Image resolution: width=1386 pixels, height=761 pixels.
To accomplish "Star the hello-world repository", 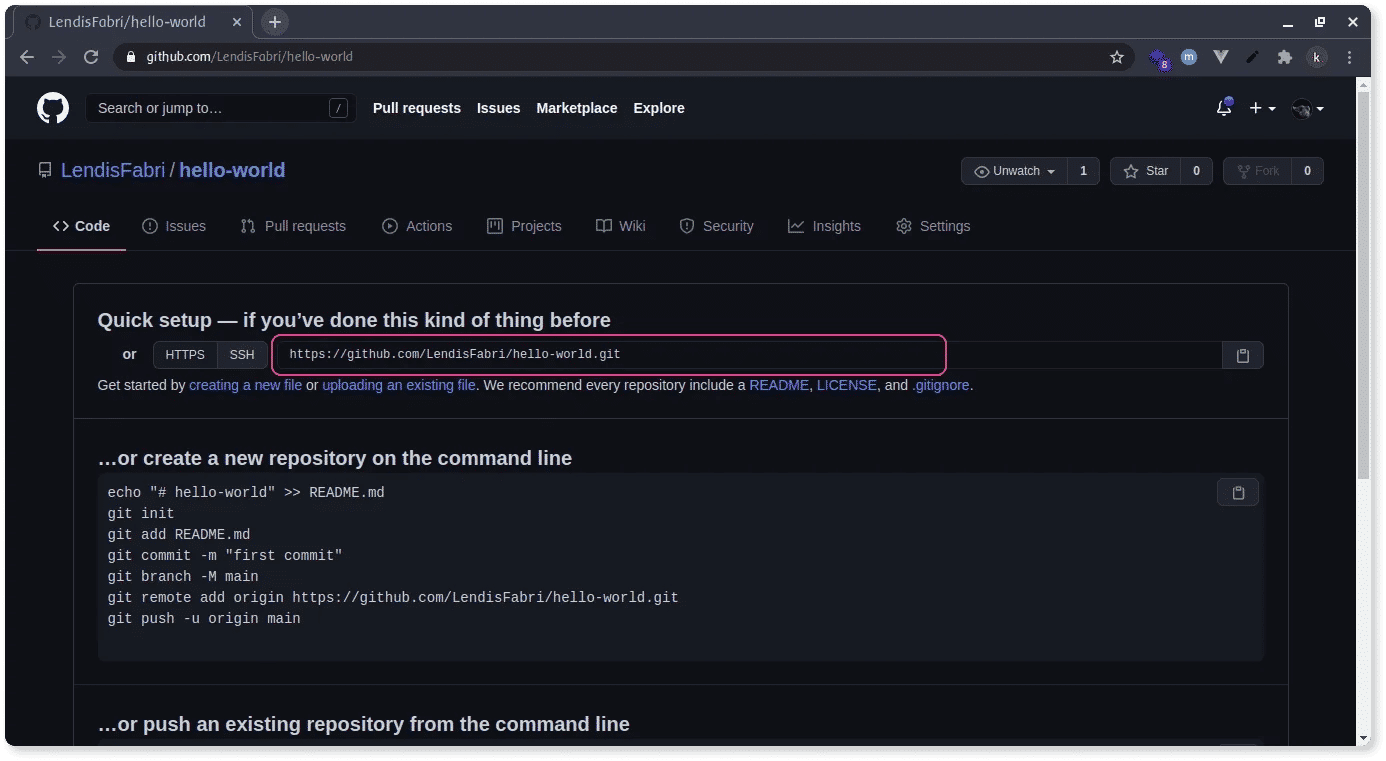I will coord(1146,171).
